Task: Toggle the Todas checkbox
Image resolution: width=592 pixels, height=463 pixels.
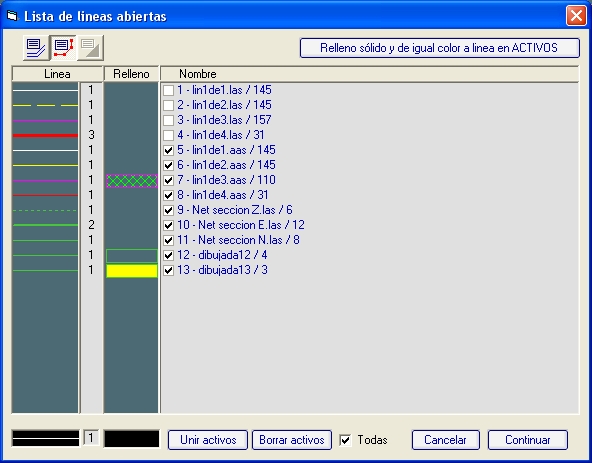Action: click(345, 440)
